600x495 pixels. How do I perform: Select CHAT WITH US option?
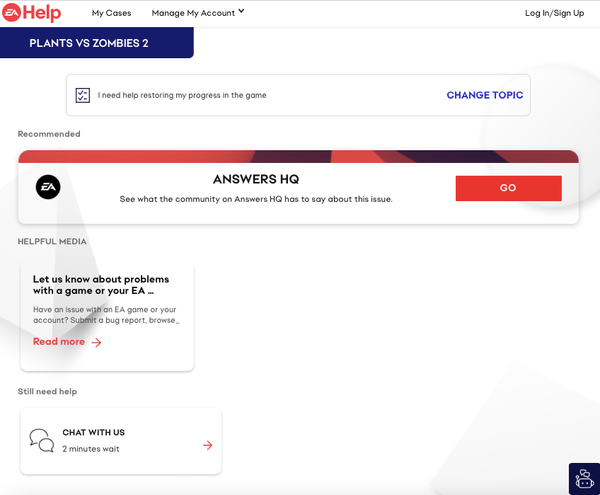pos(94,432)
